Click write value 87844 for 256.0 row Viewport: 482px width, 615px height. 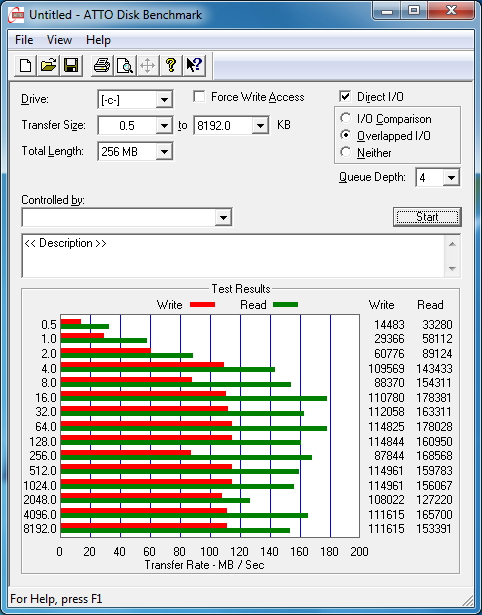coord(389,456)
